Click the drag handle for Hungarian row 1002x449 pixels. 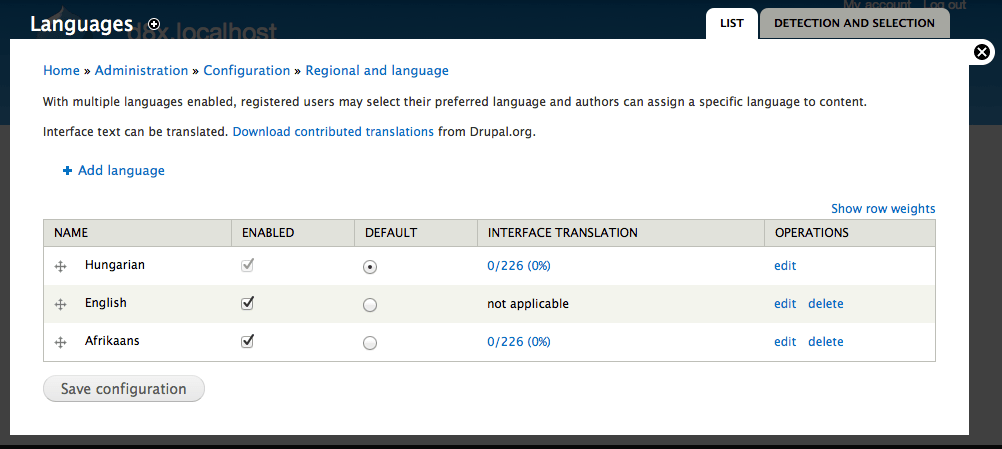click(60, 266)
